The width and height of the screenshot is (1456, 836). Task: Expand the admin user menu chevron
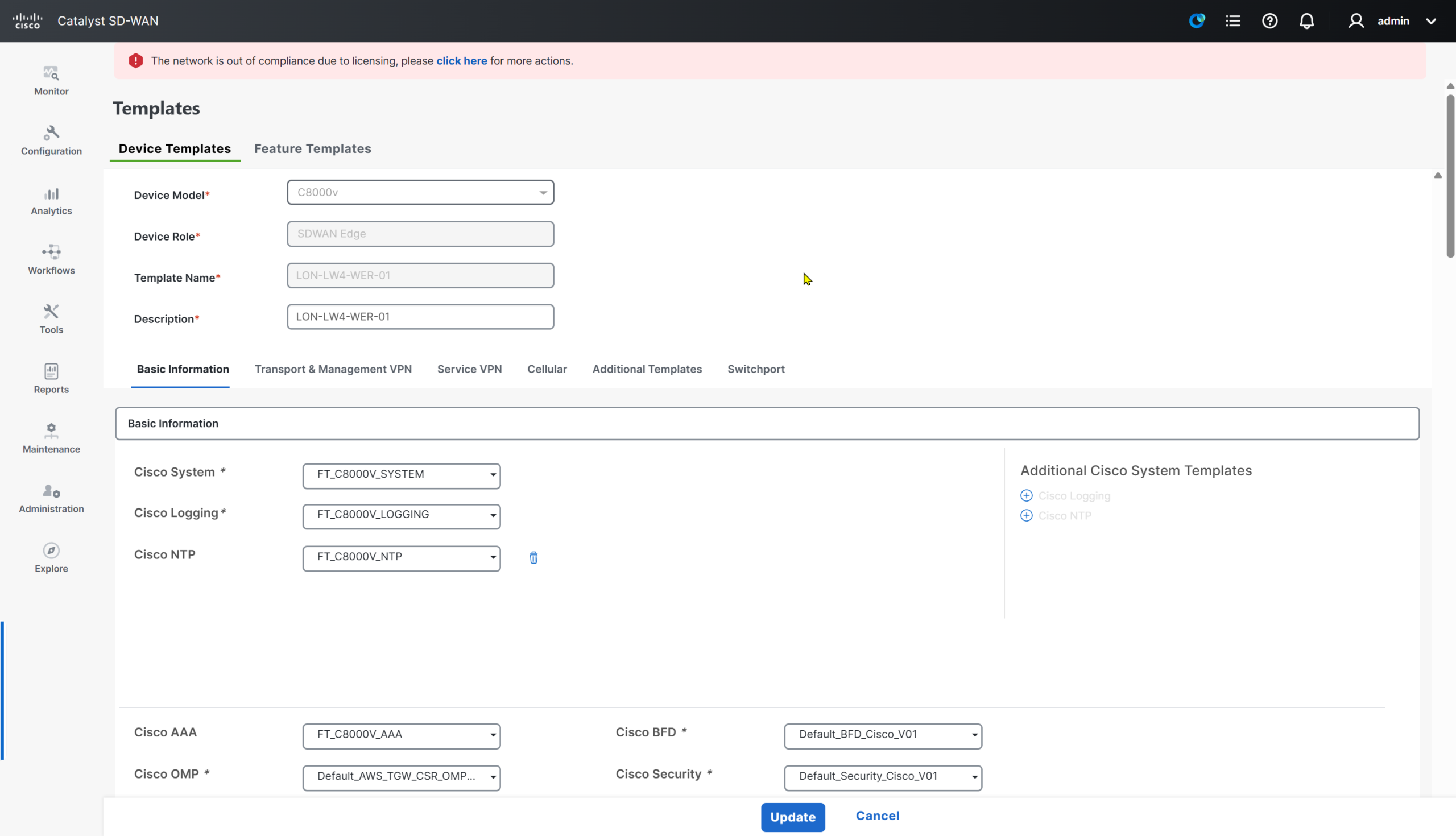tap(1431, 21)
